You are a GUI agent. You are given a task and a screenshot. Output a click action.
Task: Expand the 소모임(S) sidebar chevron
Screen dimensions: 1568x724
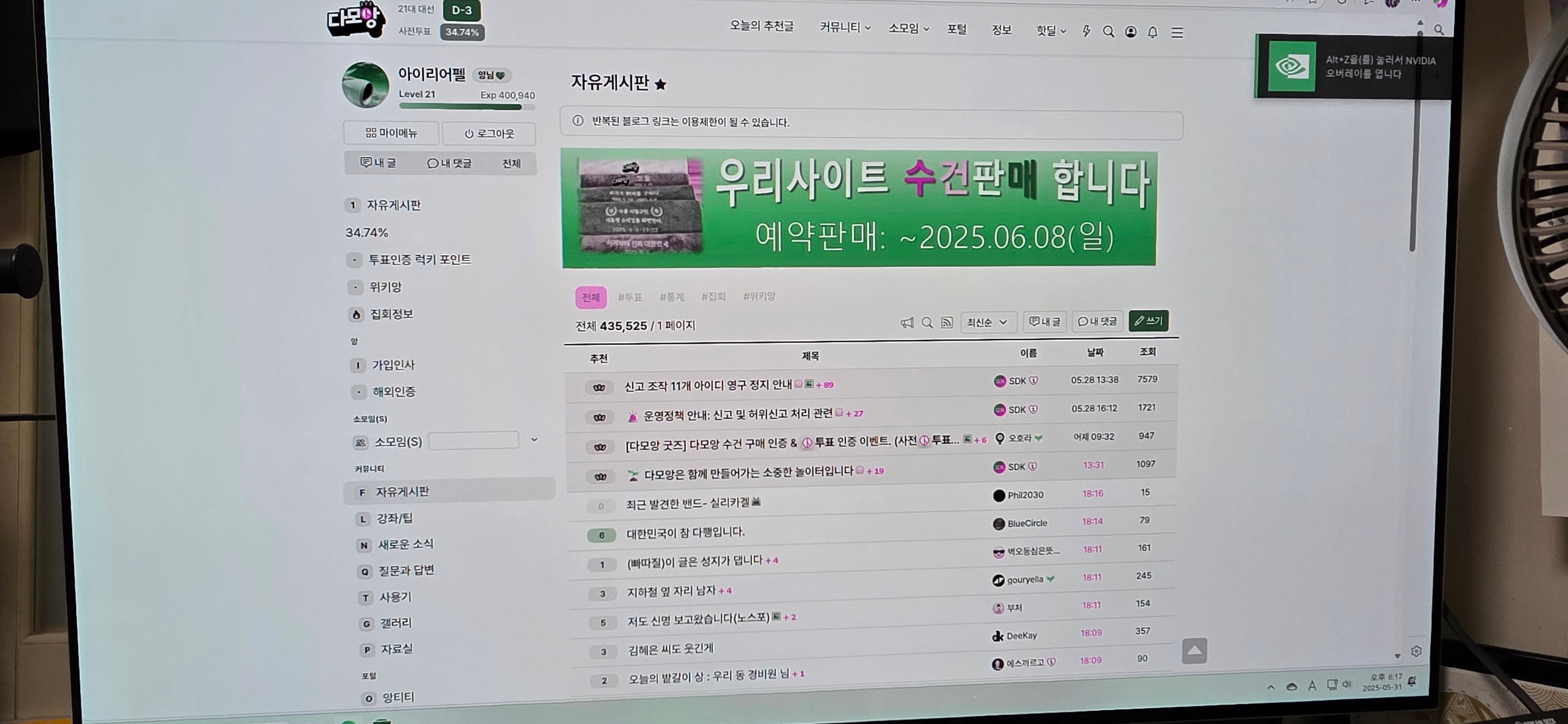click(x=534, y=439)
